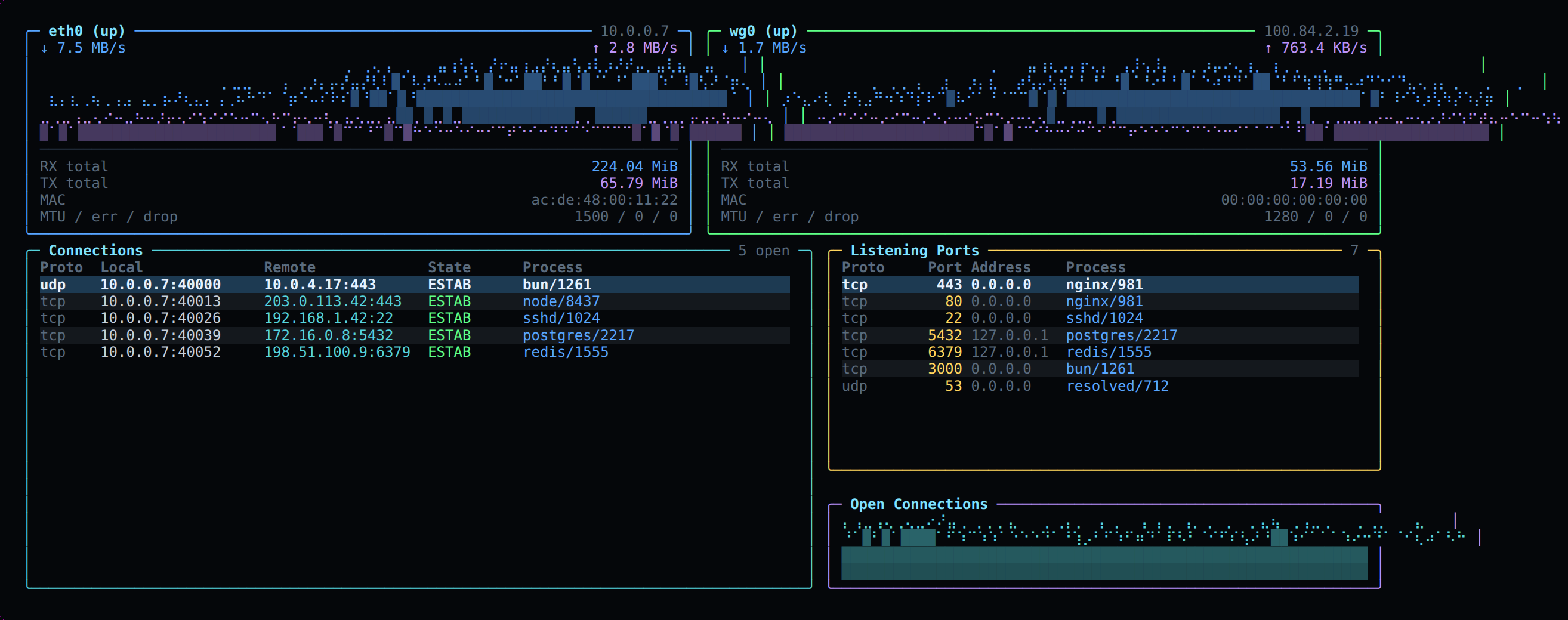
Task: Click local address 10.0.0.7:40052
Action: point(160,352)
